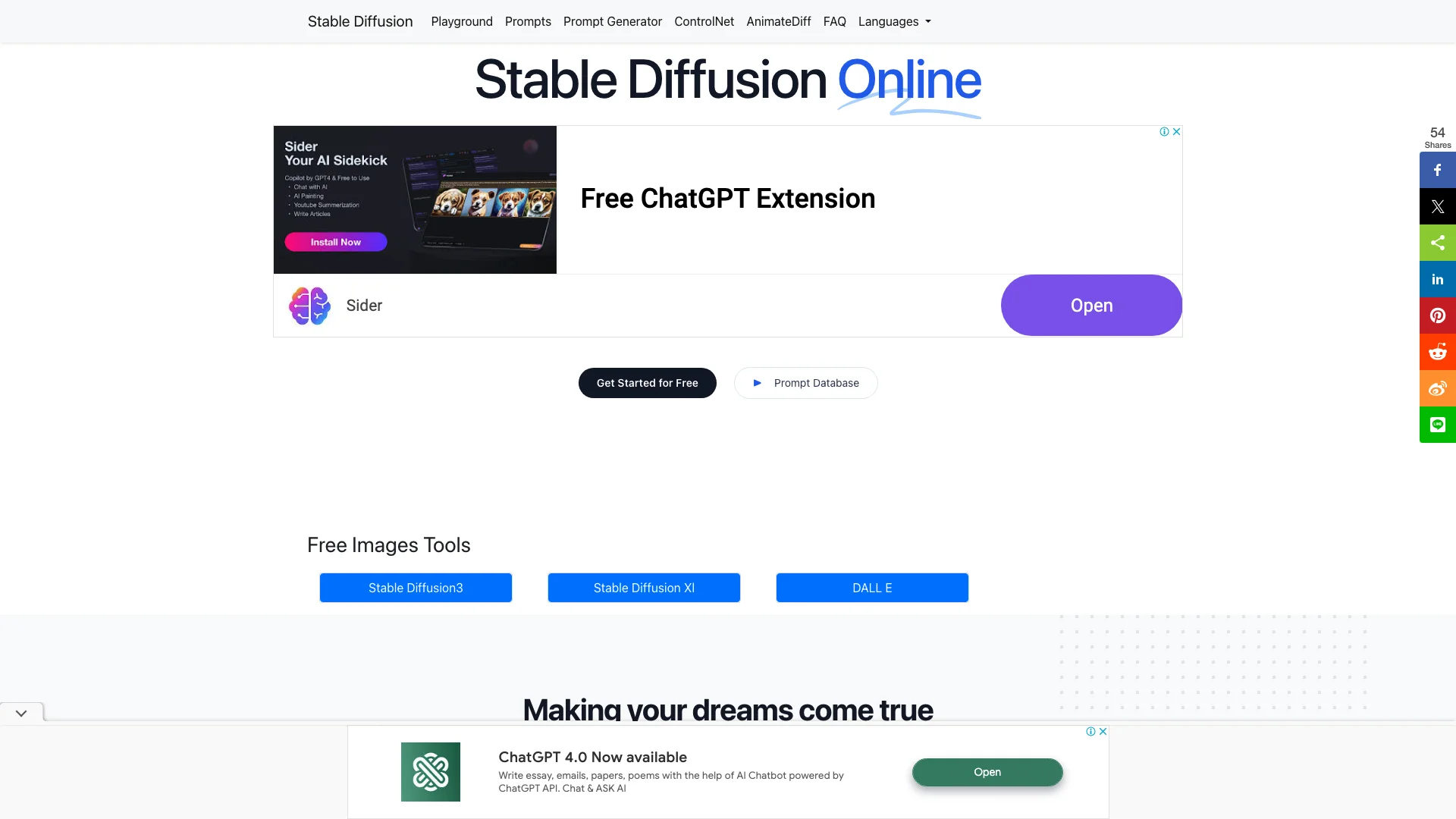
Task: Click the Pinterest share icon
Action: [x=1437, y=315]
